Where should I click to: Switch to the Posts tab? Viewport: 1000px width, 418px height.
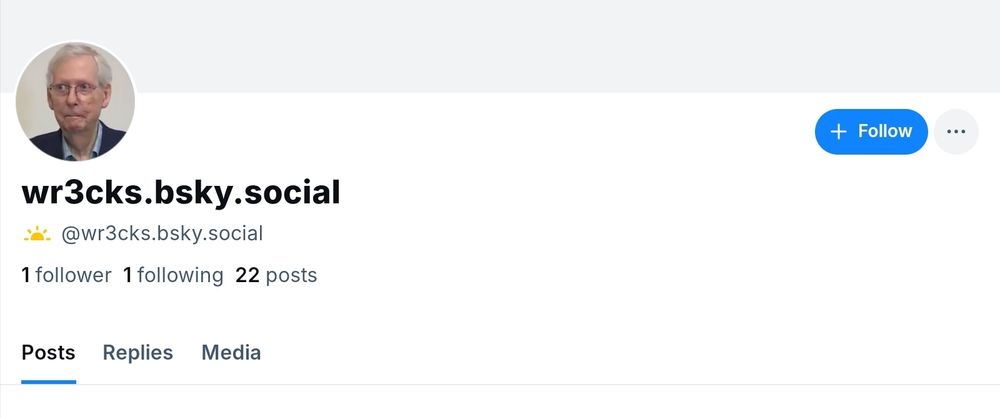point(48,352)
